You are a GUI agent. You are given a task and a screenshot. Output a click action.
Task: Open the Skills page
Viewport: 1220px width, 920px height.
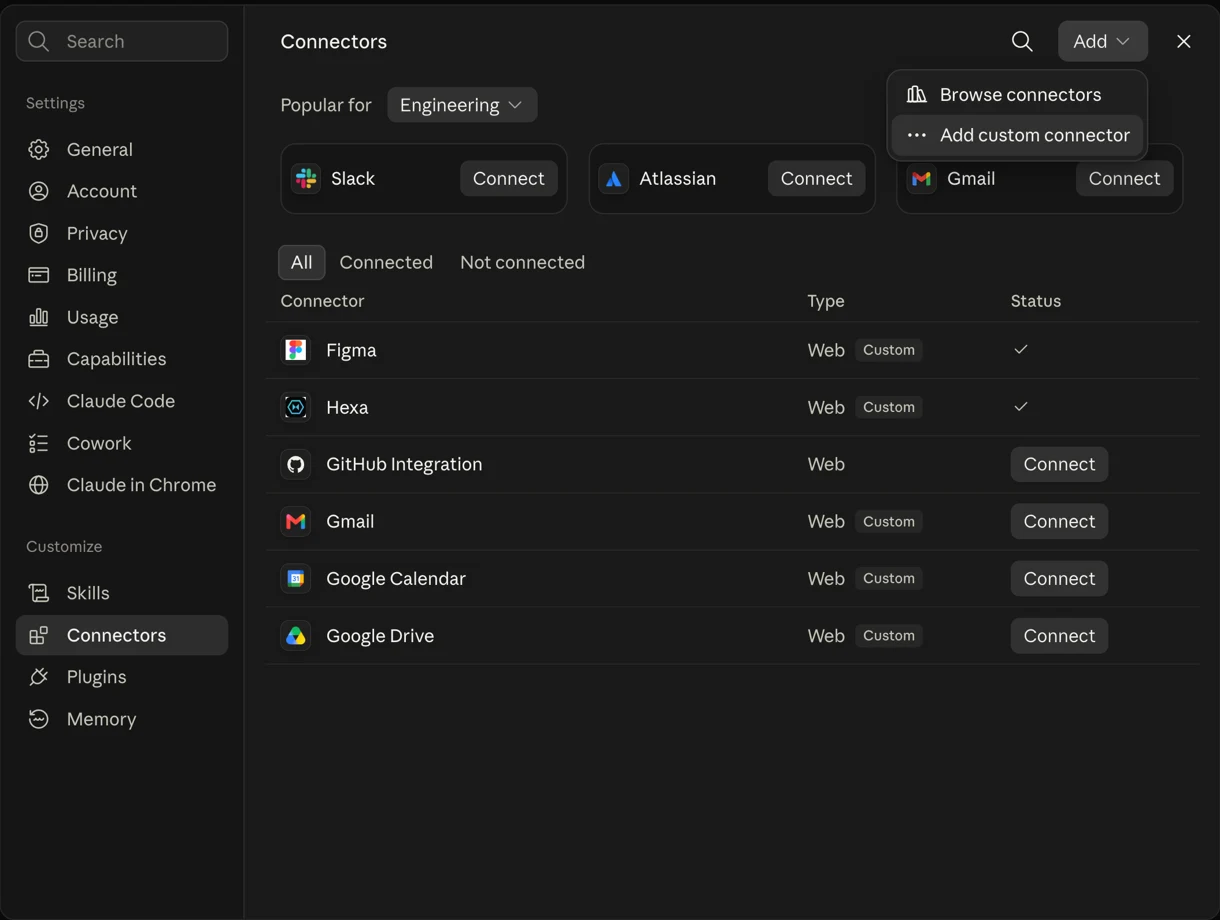pyautogui.click(x=122, y=593)
